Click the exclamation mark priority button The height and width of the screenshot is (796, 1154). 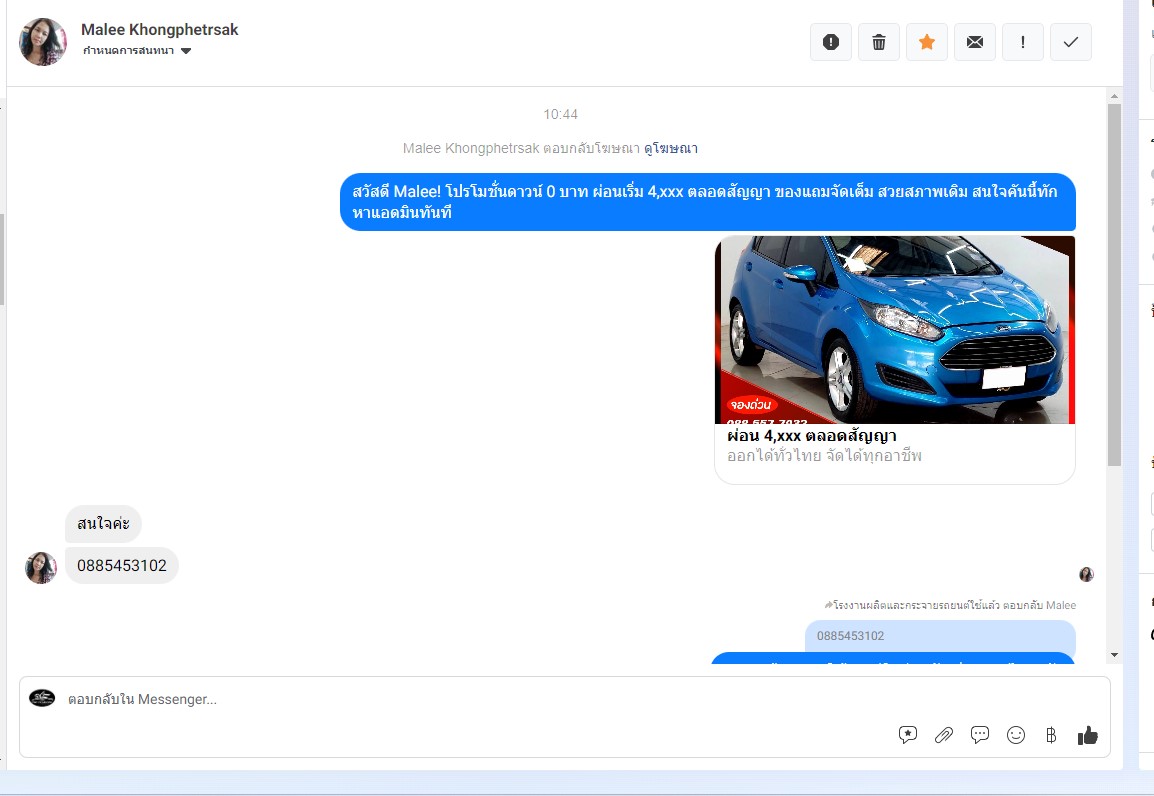tap(1023, 42)
